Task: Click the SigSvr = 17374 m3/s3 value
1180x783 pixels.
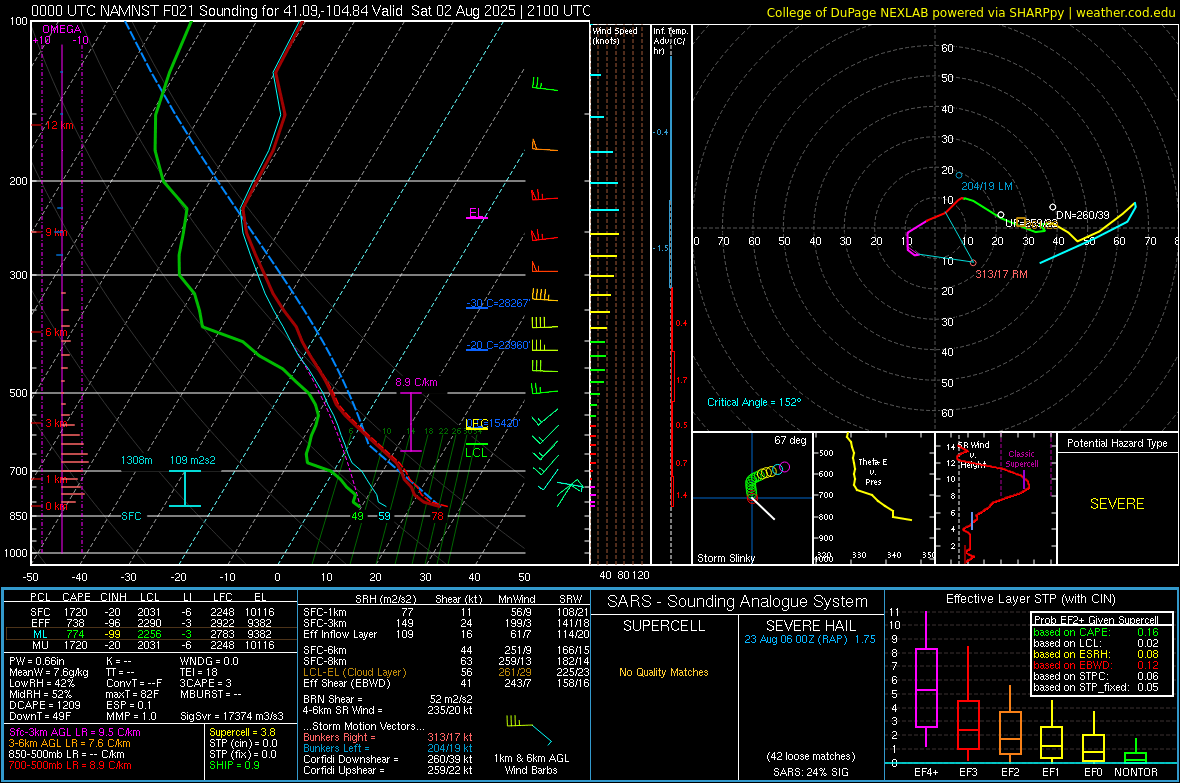Action: (232, 716)
